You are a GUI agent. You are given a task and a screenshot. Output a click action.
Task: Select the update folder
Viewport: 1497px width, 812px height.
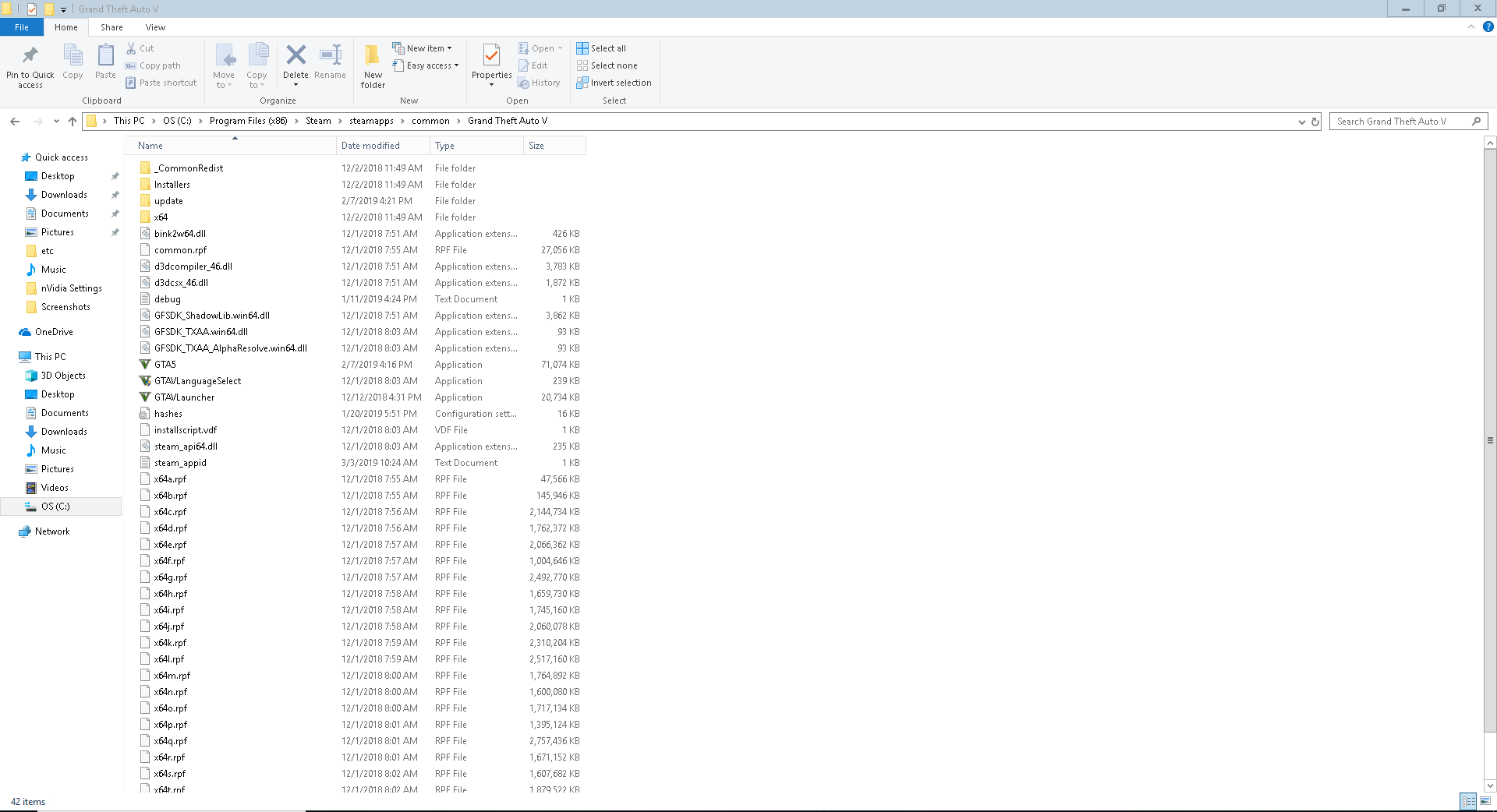tap(168, 201)
